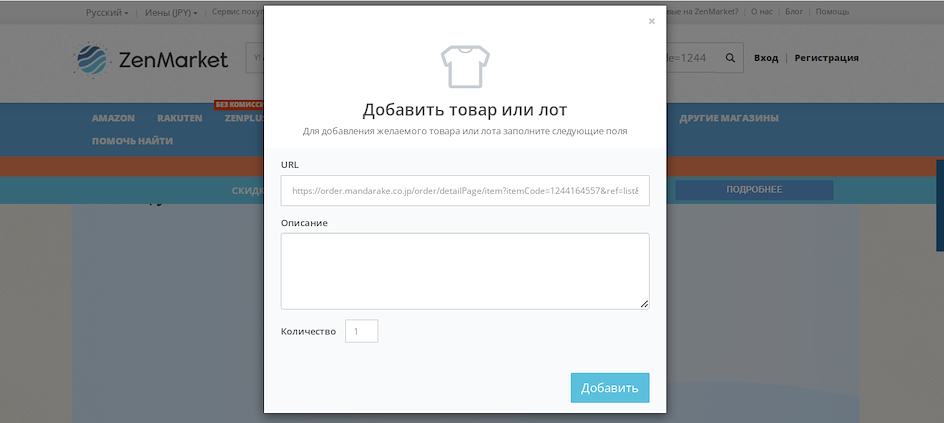Open the Русский language dropdown
Screen dimensions: 944x423
tap(107, 12)
